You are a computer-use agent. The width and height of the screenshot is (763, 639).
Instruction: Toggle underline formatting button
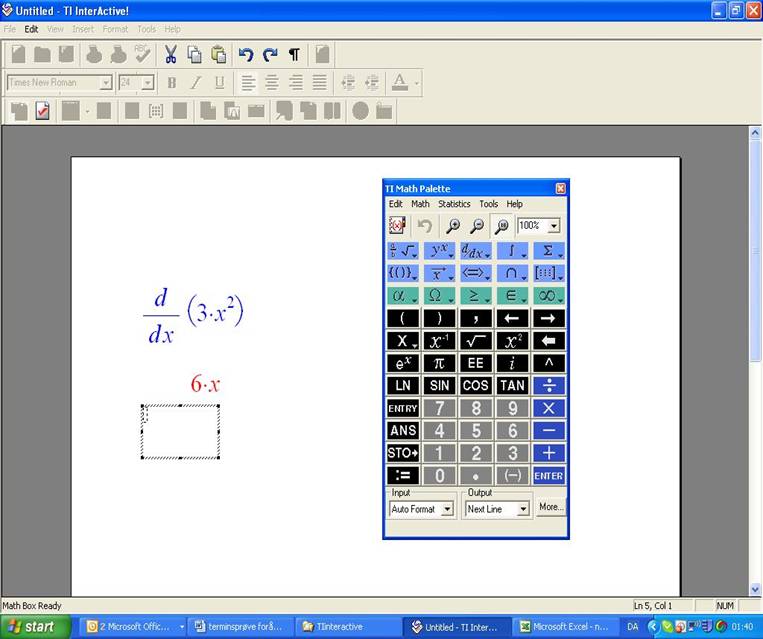pyautogui.click(x=219, y=83)
